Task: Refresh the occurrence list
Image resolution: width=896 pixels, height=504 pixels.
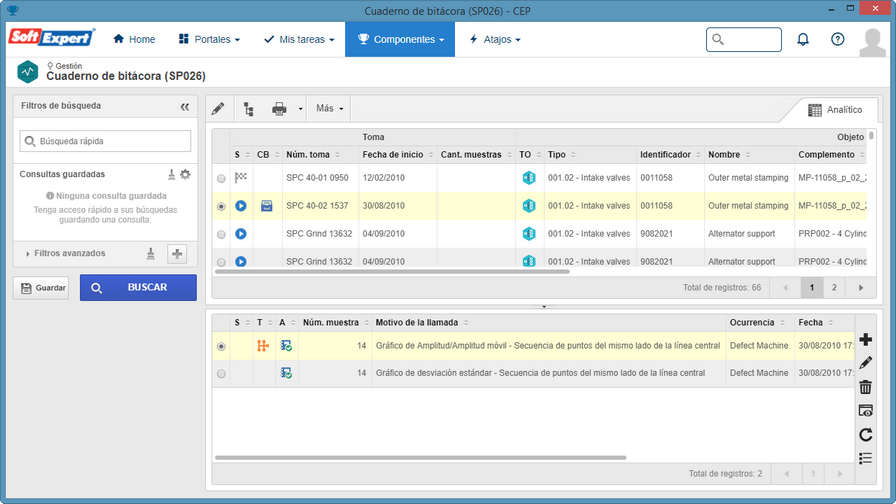Action: click(x=865, y=435)
